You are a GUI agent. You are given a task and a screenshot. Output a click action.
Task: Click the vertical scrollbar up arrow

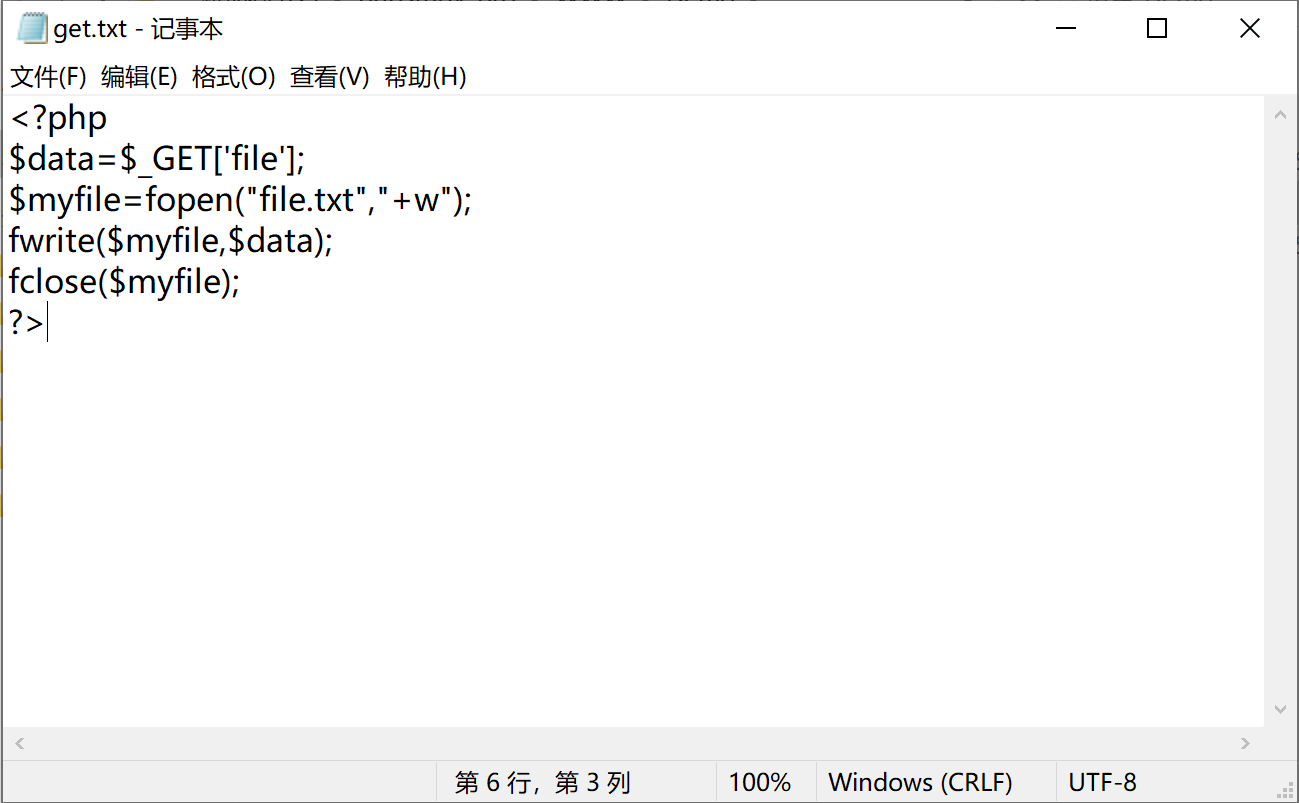coord(1280,115)
